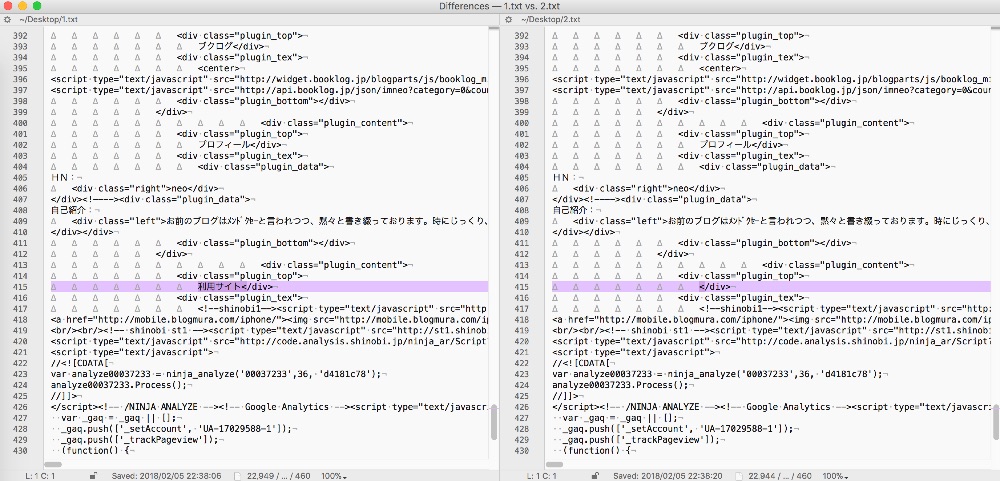Minimize the window with yellow button
Image resolution: width=1000 pixels, height=481 pixels.
[x=22, y=6]
